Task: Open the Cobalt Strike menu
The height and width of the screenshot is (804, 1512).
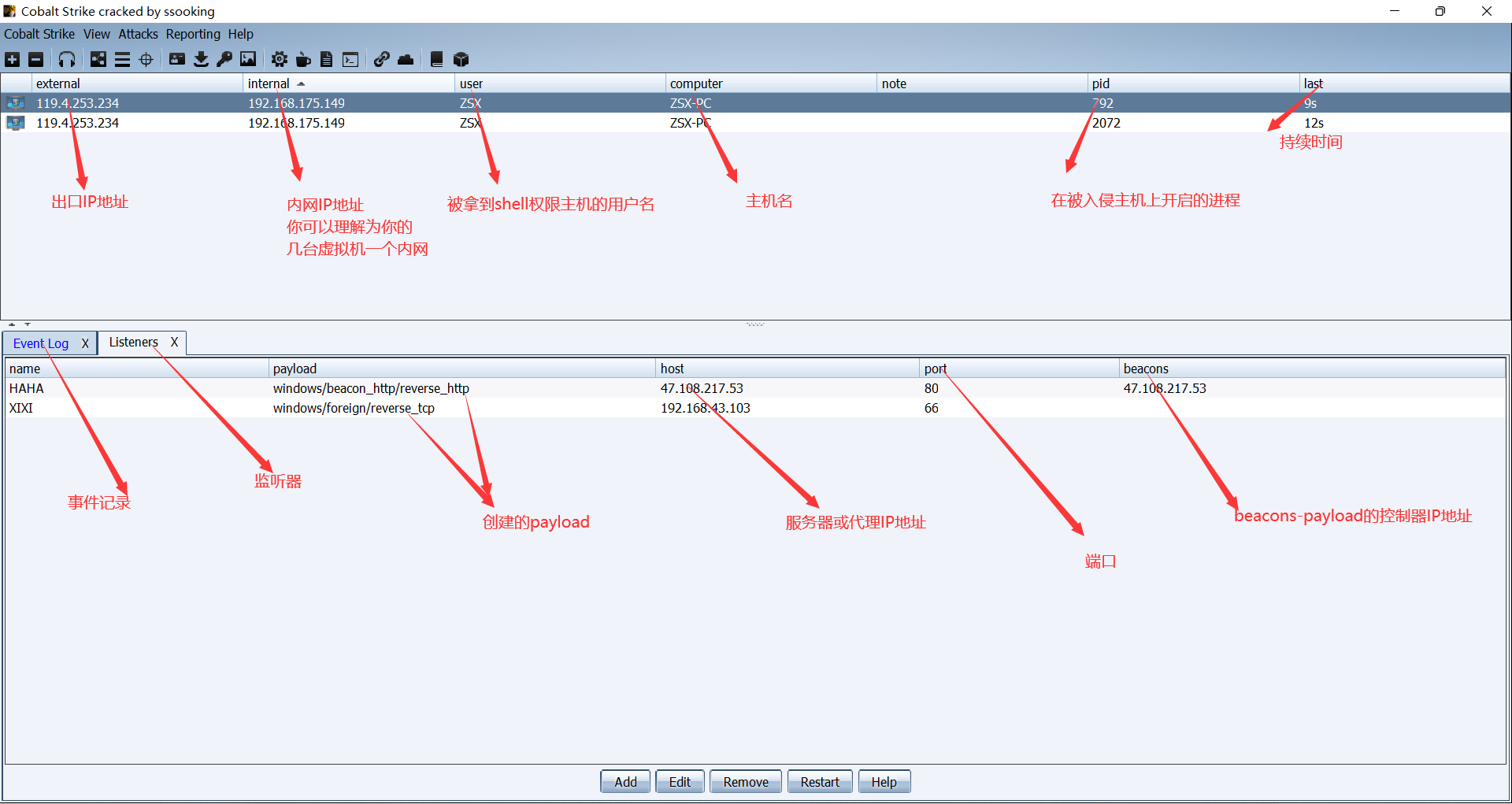Action: click(x=39, y=34)
